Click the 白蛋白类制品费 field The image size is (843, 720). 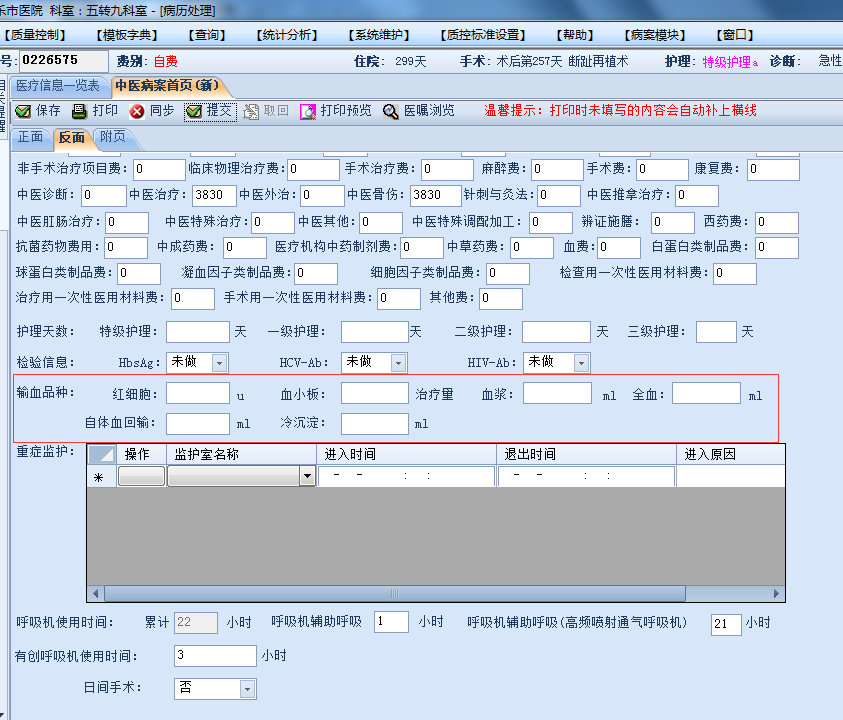(777, 248)
